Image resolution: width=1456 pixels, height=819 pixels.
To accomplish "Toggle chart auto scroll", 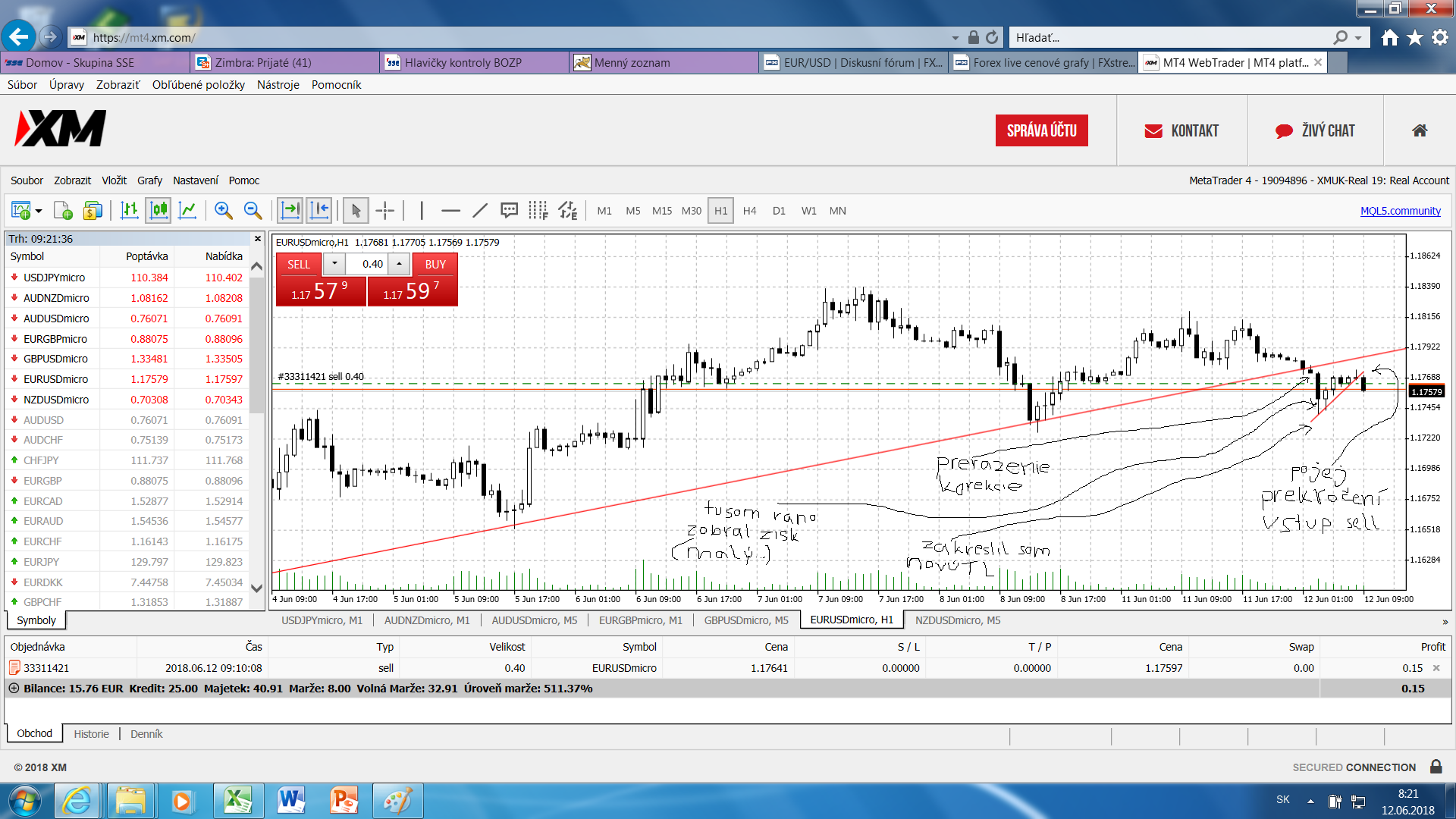I will click(290, 211).
